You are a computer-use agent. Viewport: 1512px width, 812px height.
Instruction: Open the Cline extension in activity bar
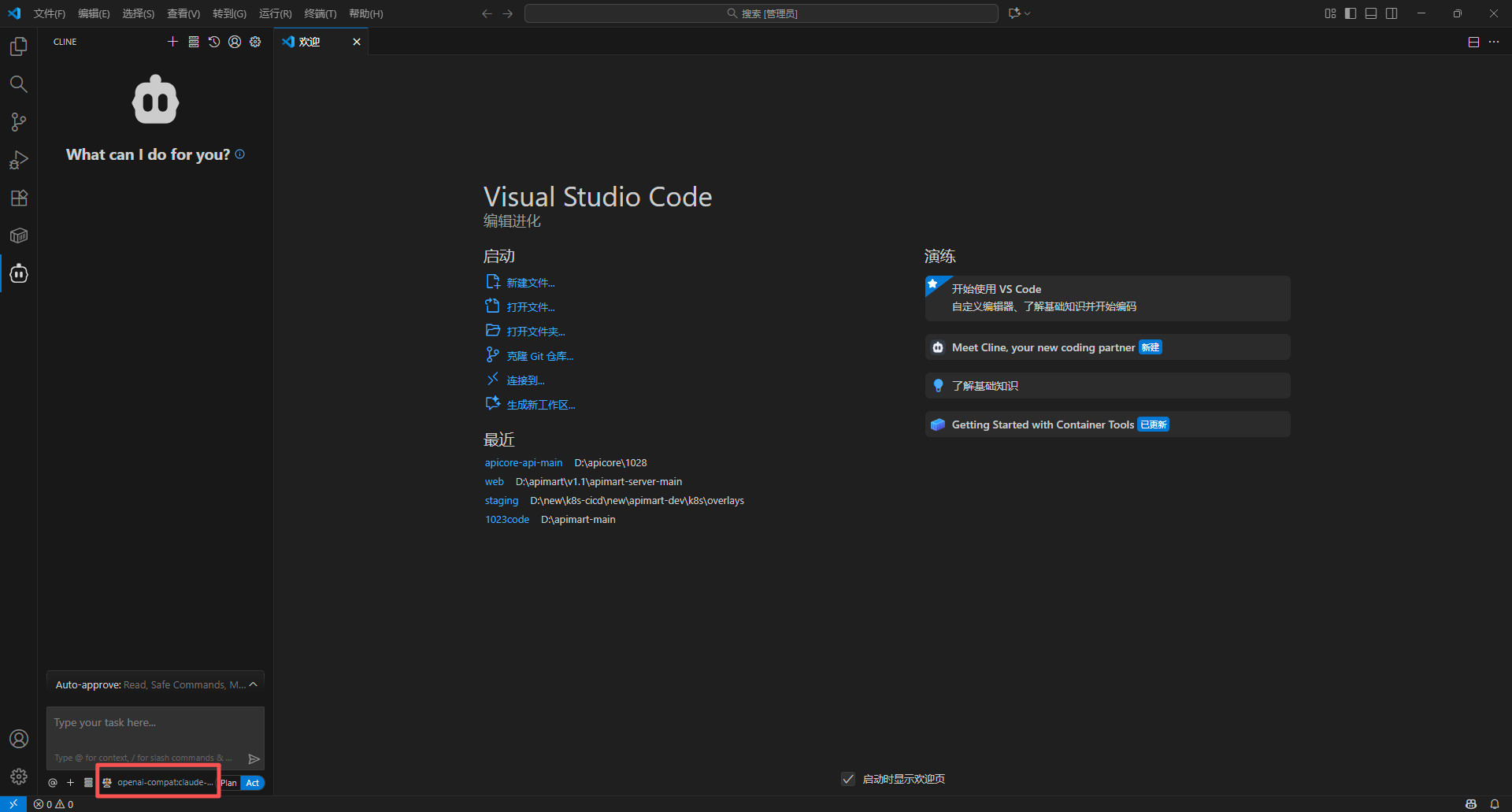point(19,273)
